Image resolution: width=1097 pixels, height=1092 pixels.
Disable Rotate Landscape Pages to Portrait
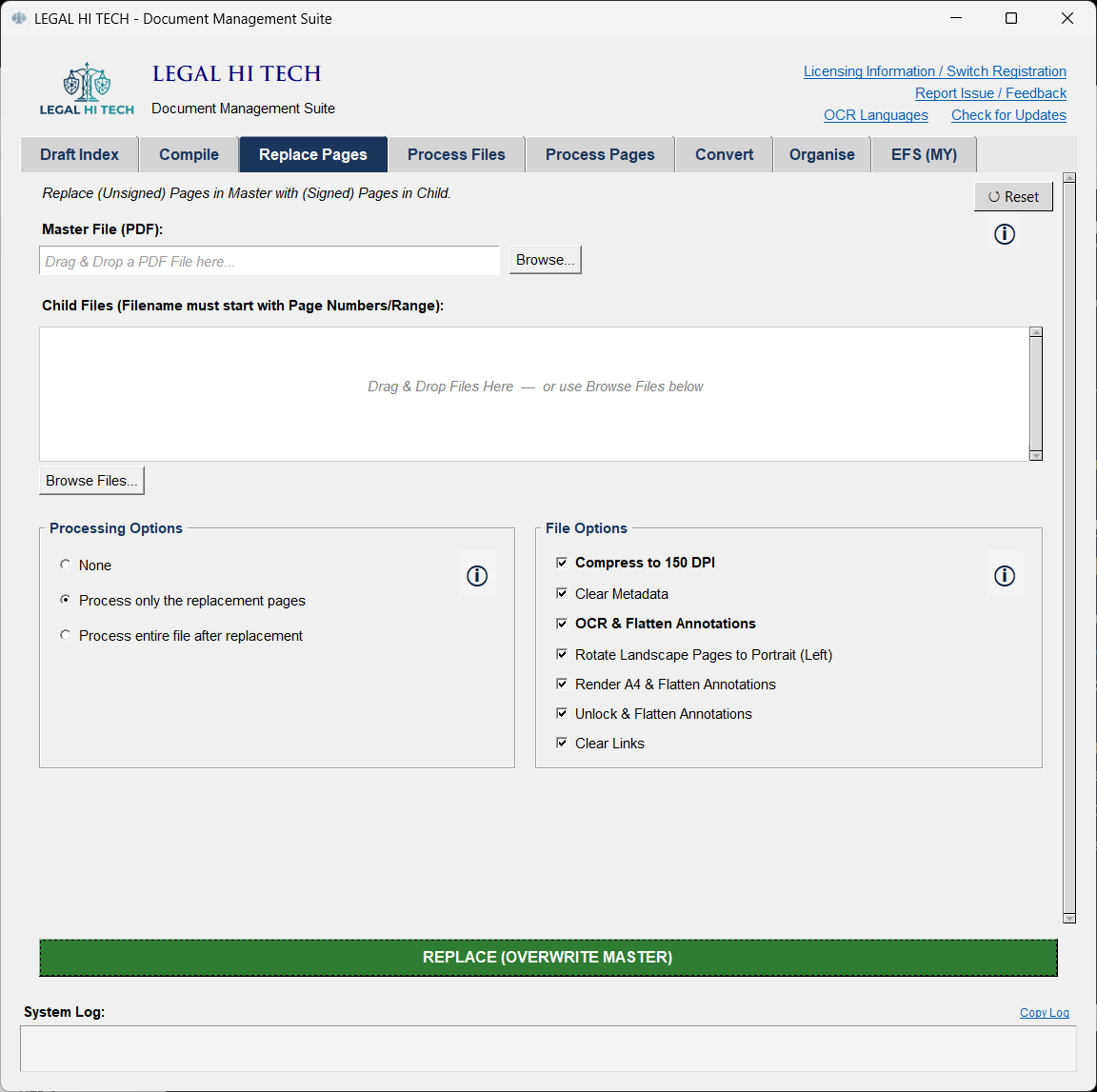[561, 654]
